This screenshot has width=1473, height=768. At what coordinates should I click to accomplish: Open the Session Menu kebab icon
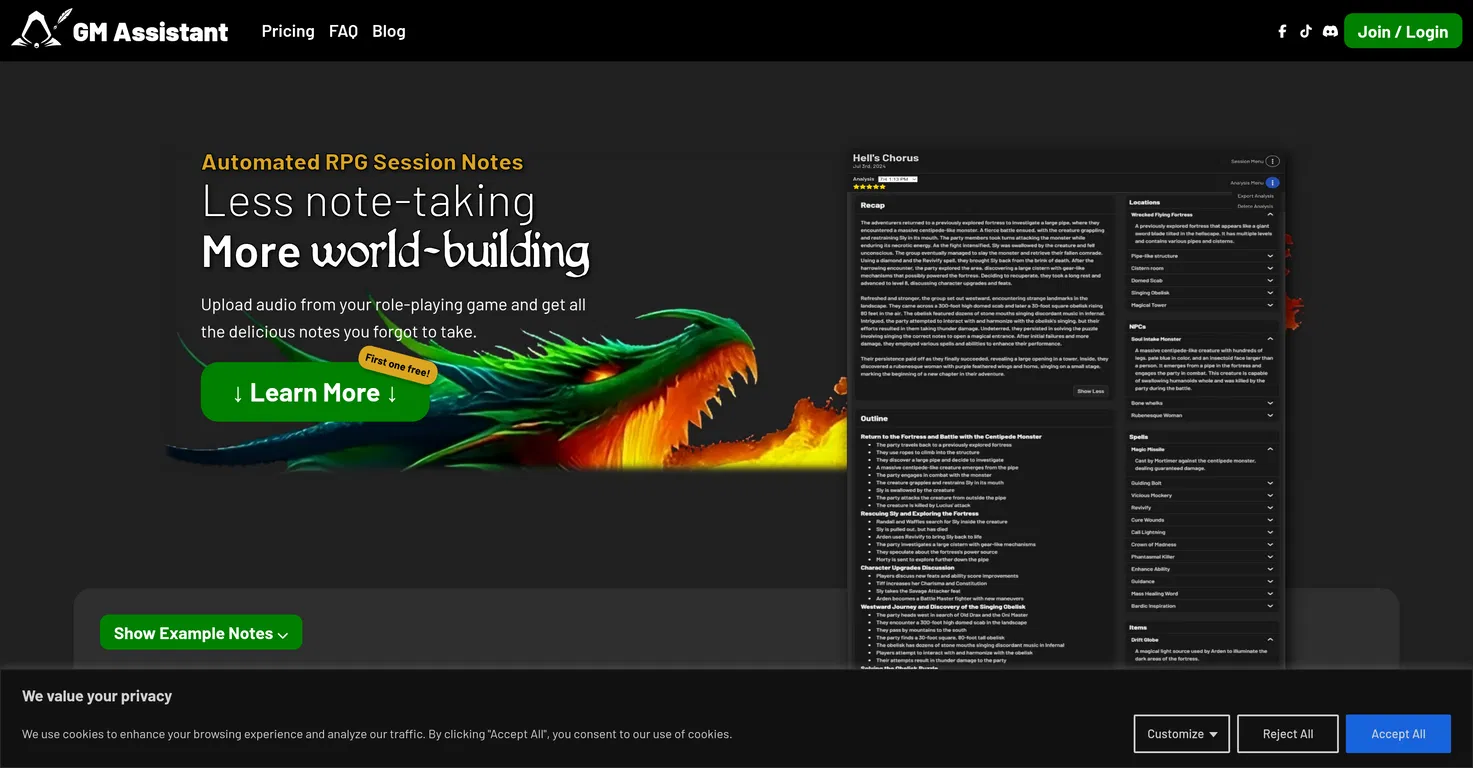click(x=1272, y=161)
